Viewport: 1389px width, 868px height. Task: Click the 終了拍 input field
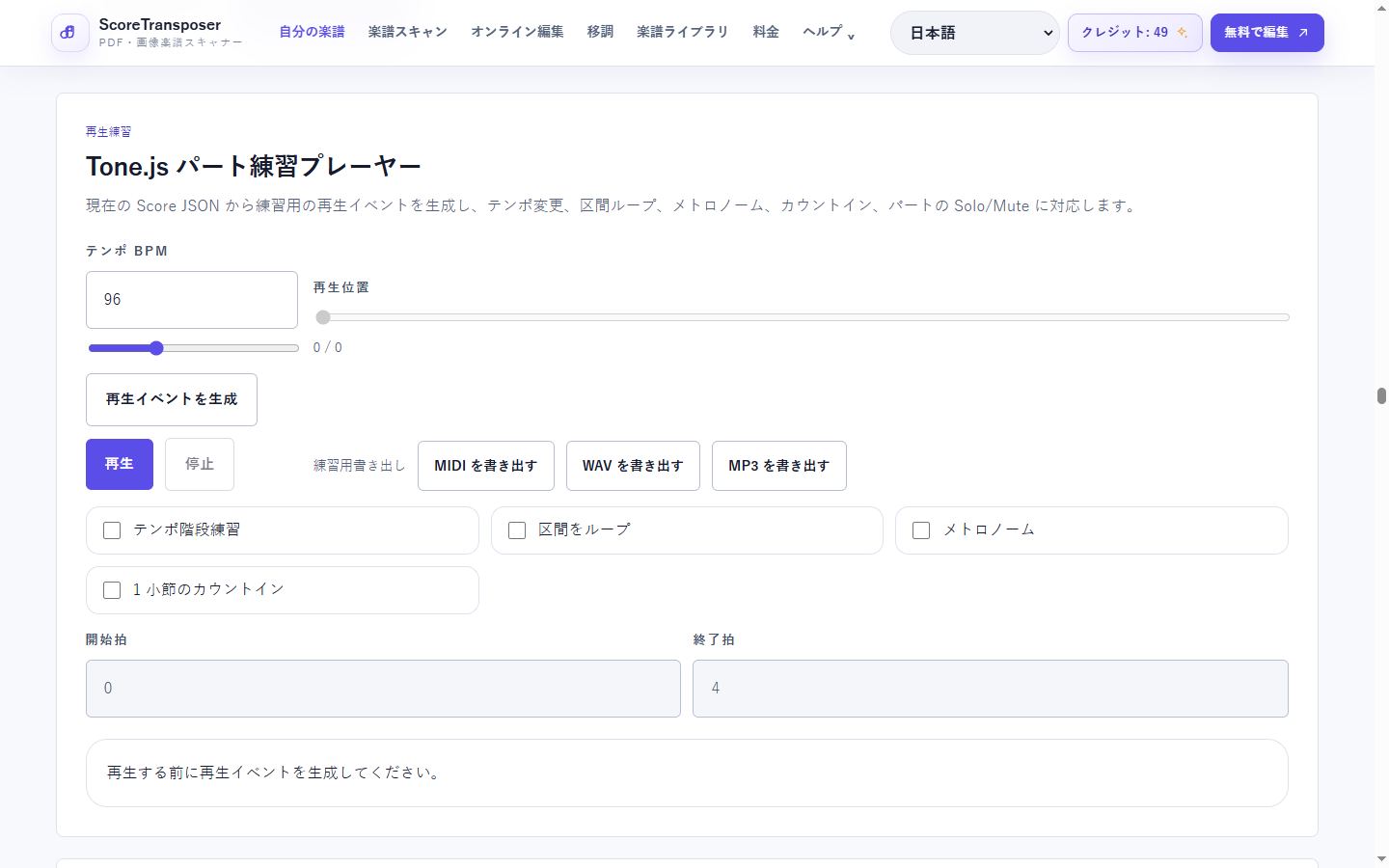[x=991, y=689]
